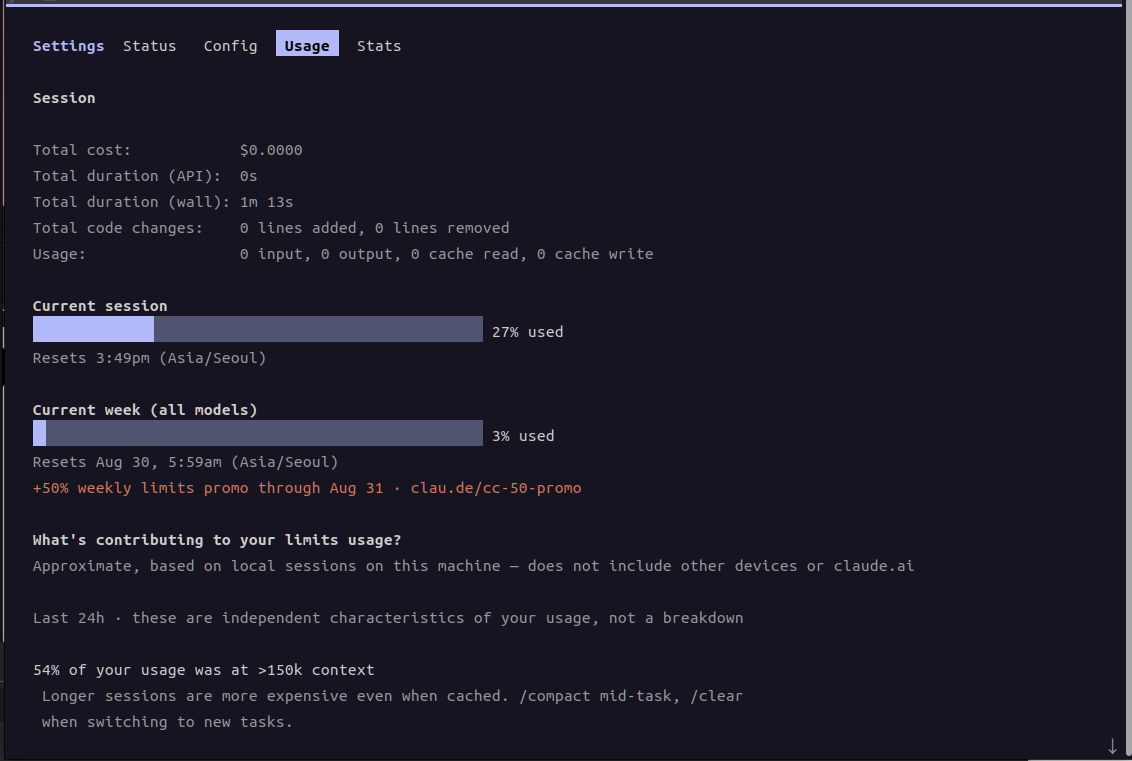Click "What's contributing to your limits usage?" heading
Image resolution: width=1132 pixels, height=761 pixels.
pos(217,540)
